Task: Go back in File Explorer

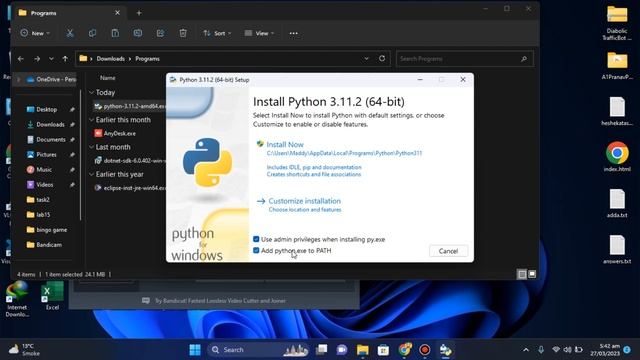Action: point(20,59)
